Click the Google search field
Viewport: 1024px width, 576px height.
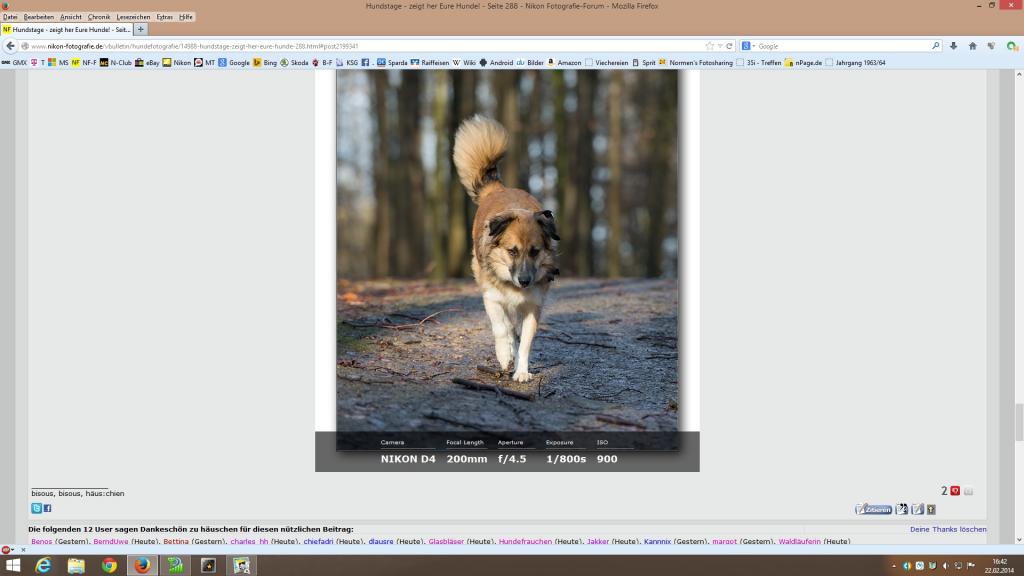pyautogui.click(x=842, y=46)
